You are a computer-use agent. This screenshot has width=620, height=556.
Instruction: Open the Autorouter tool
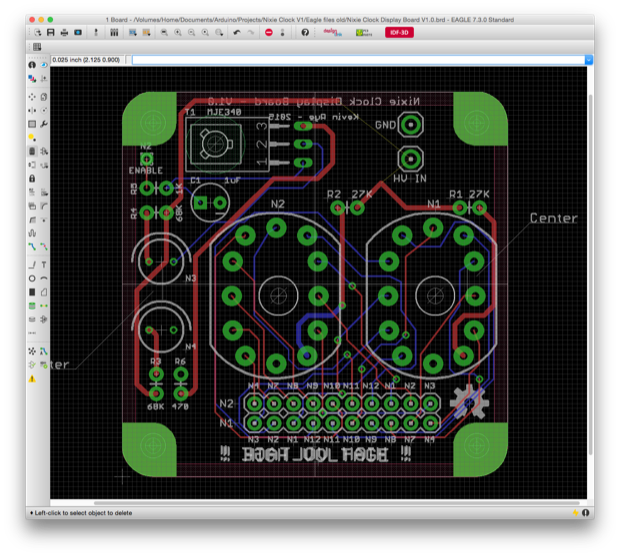click(44, 351)
